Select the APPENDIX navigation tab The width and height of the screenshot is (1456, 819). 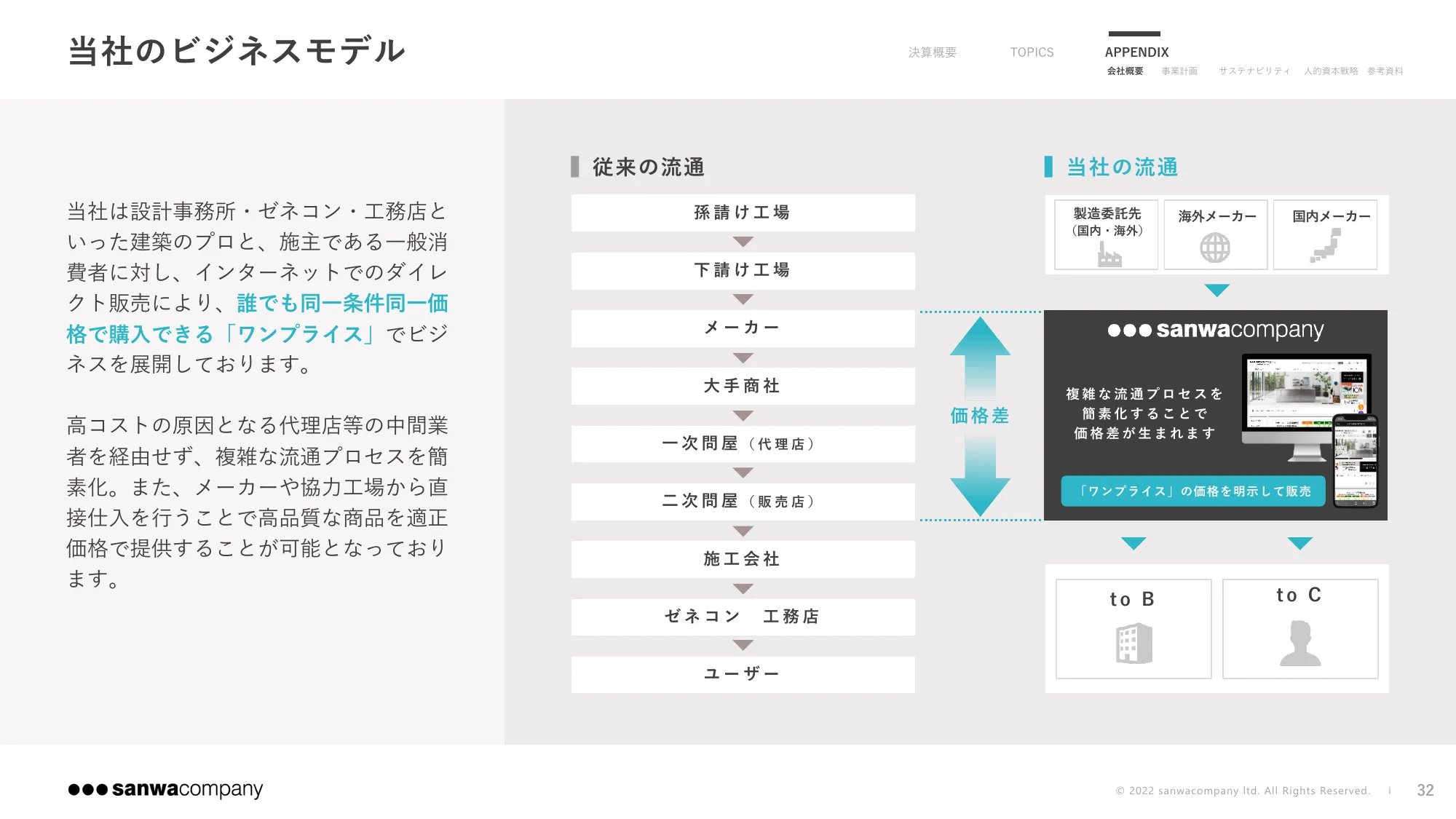click(1136, 52)
